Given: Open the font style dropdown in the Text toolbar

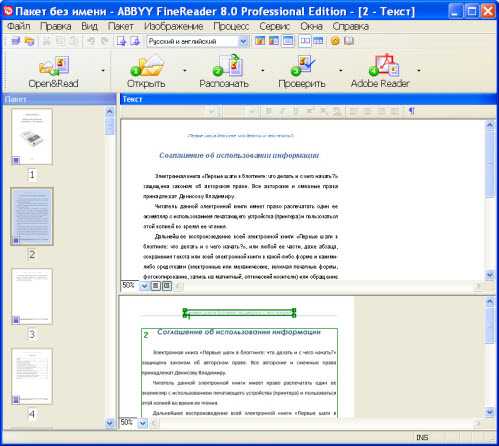Looking at the screenshot, I should [x=212, y=111].
